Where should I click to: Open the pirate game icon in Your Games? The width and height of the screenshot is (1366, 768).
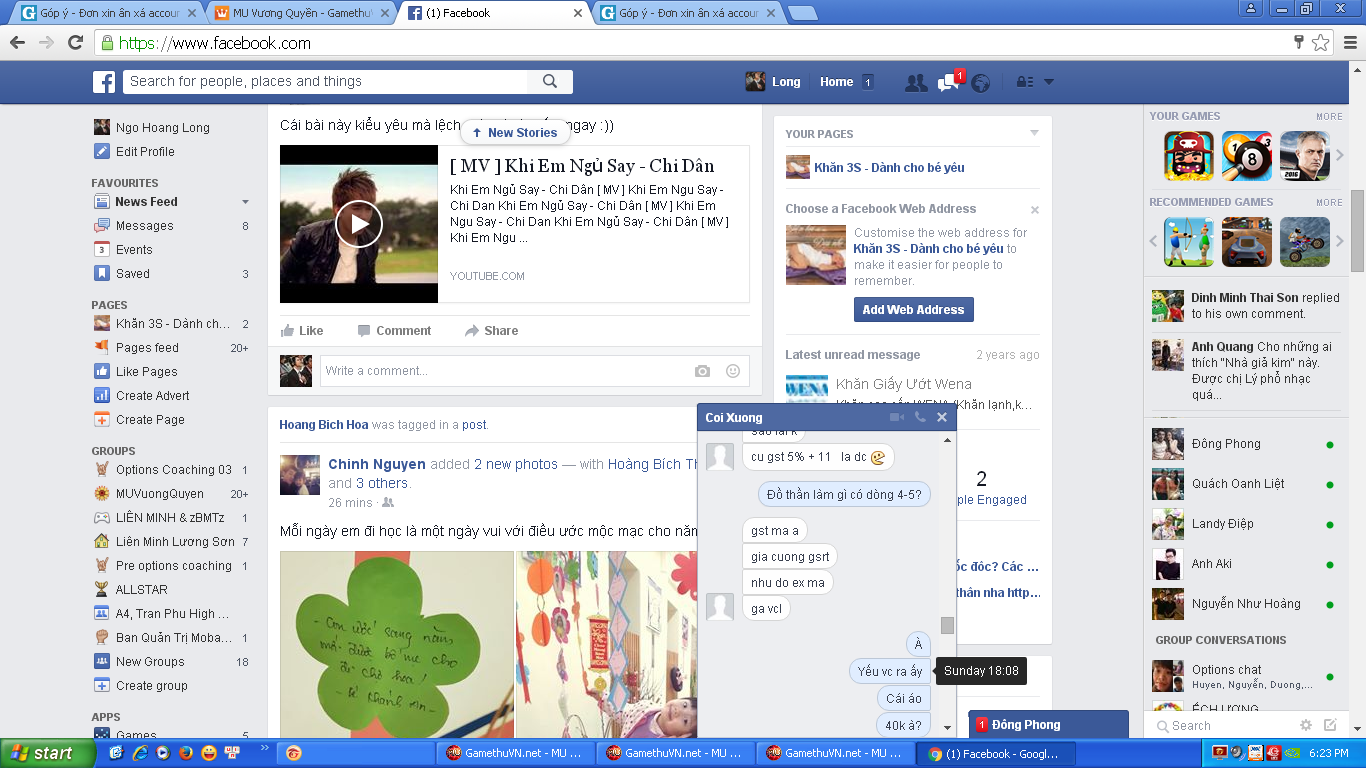[1189, 156]
